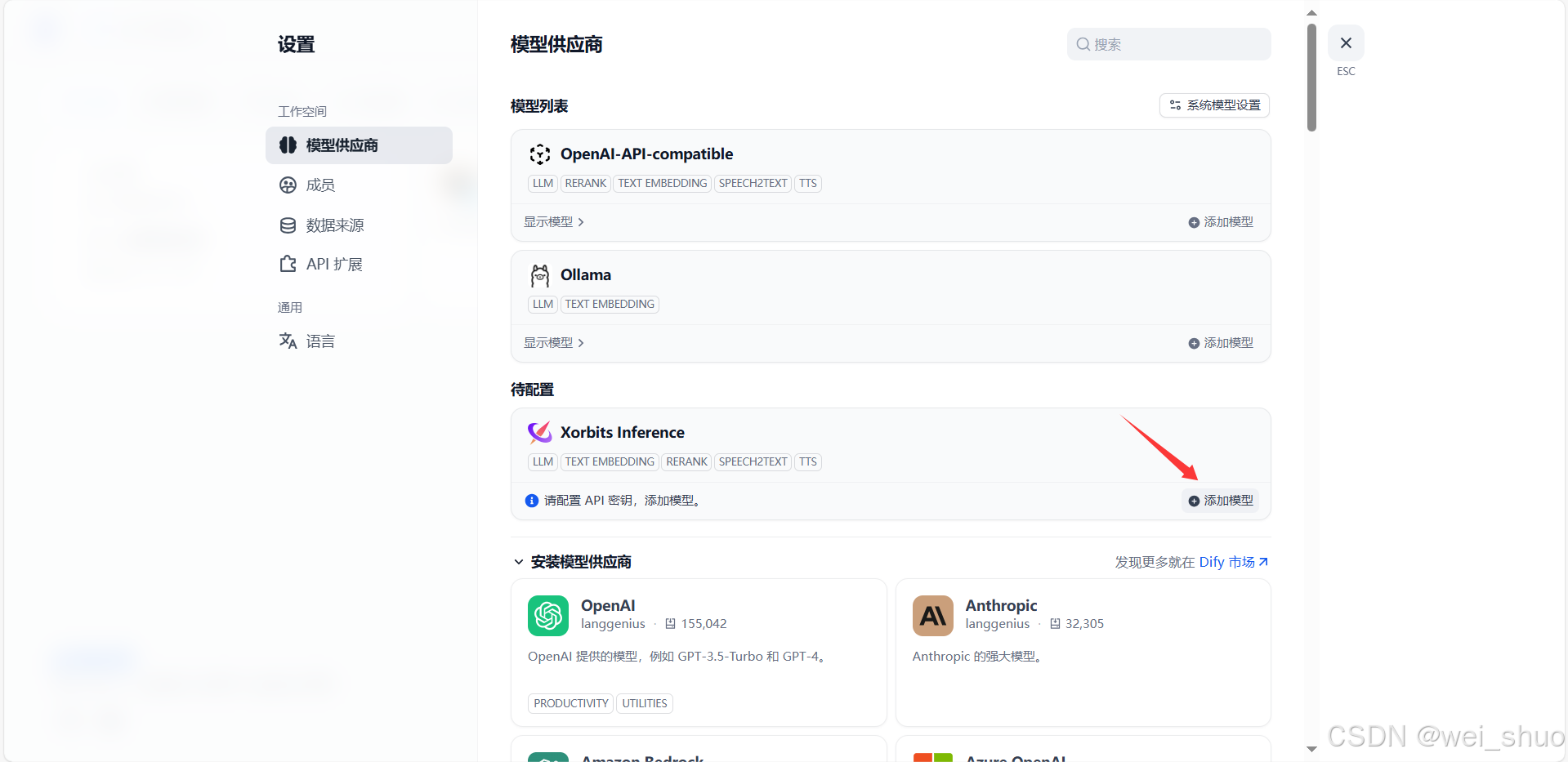This screenshot has height=762, width=1568.
Task: Open the Anthropic provider card title
Action: (1001, 605)
